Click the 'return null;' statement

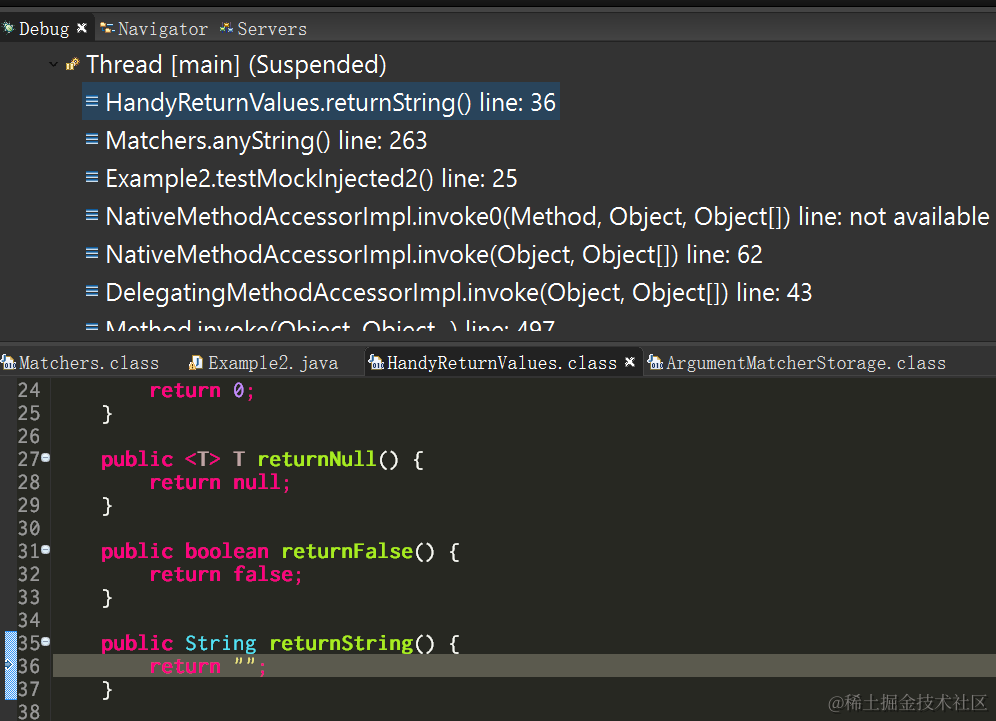click(220, 482)
